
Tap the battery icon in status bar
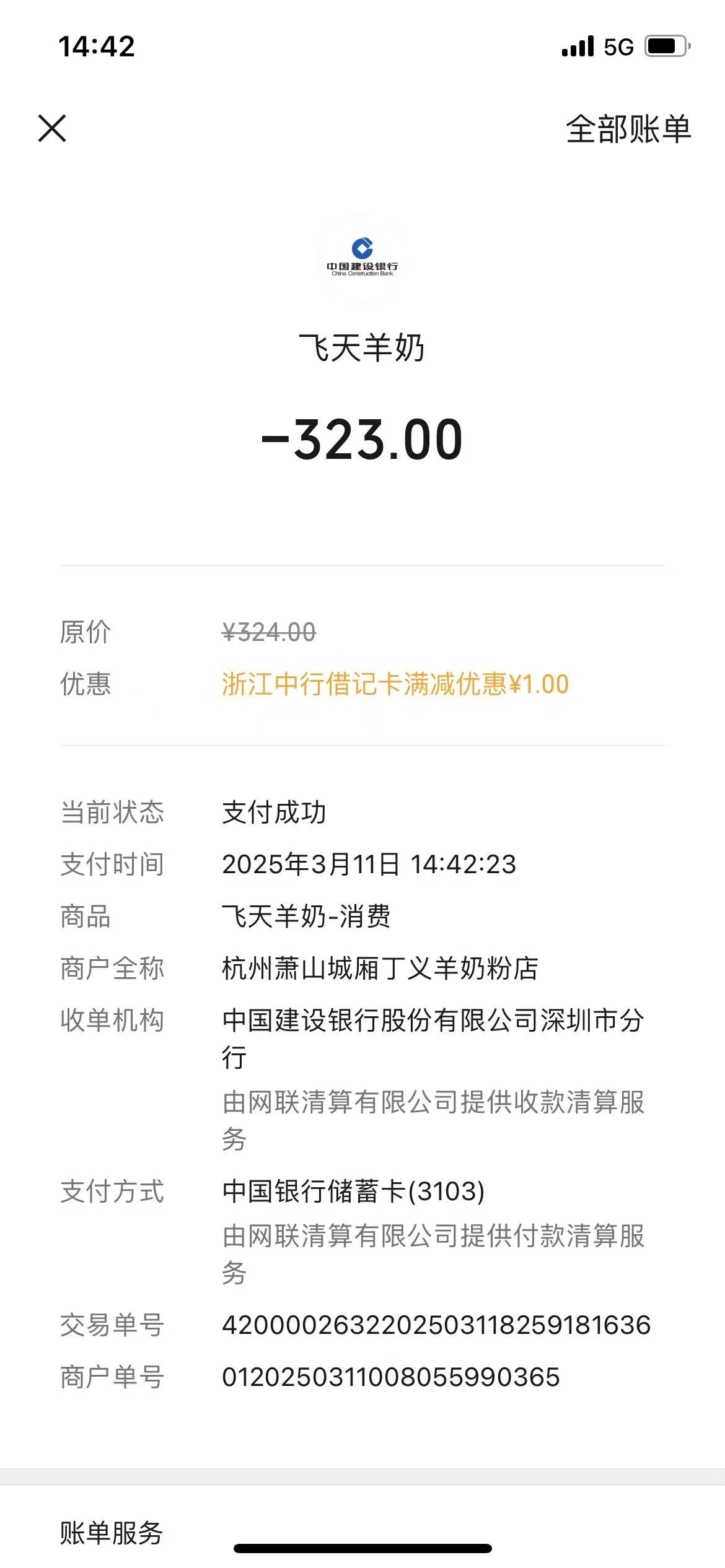click(667, 46)
